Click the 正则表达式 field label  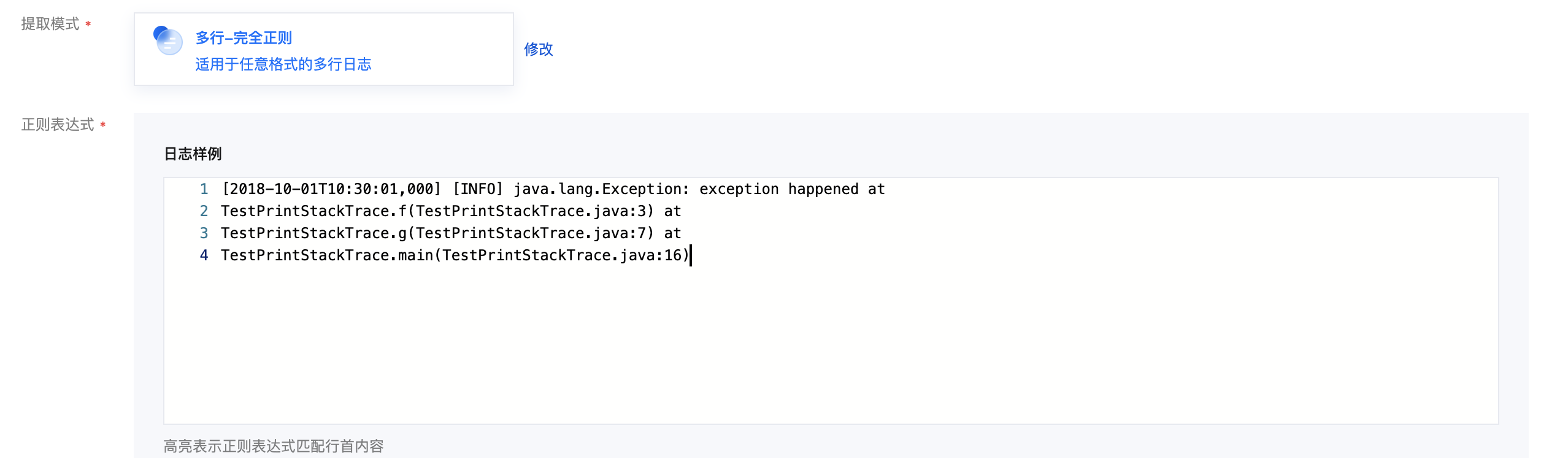click(58, 125)
